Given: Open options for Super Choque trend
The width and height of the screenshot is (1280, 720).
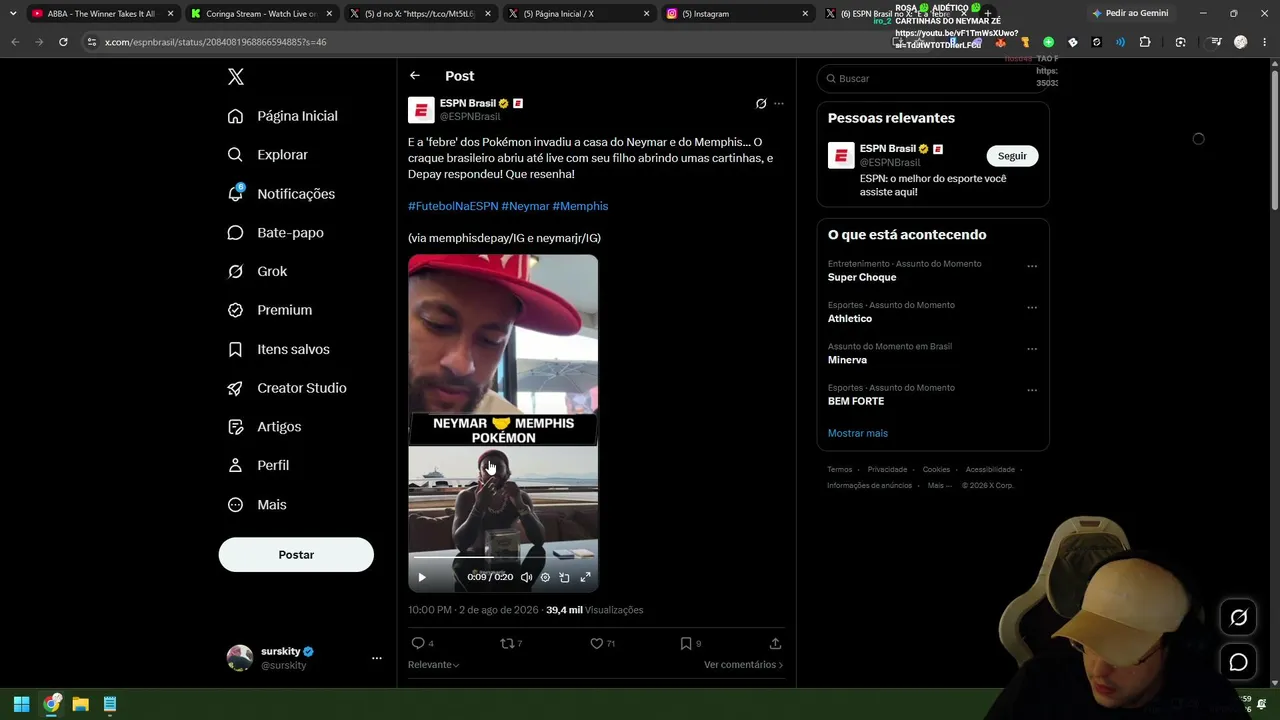Looking at the screenshot, I should pyautogui.click(x=1032, y=267).
